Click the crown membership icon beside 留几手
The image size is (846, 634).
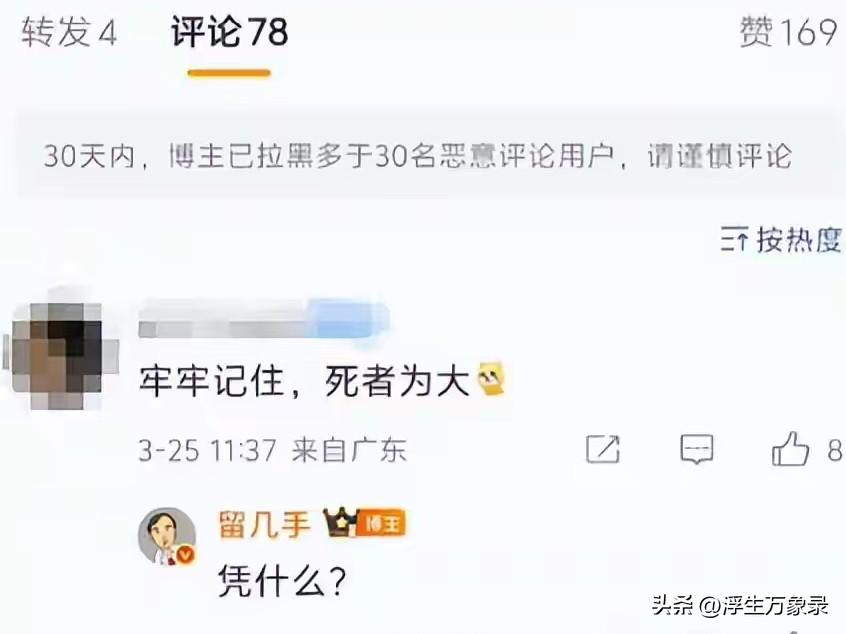[x=339, y=522]
